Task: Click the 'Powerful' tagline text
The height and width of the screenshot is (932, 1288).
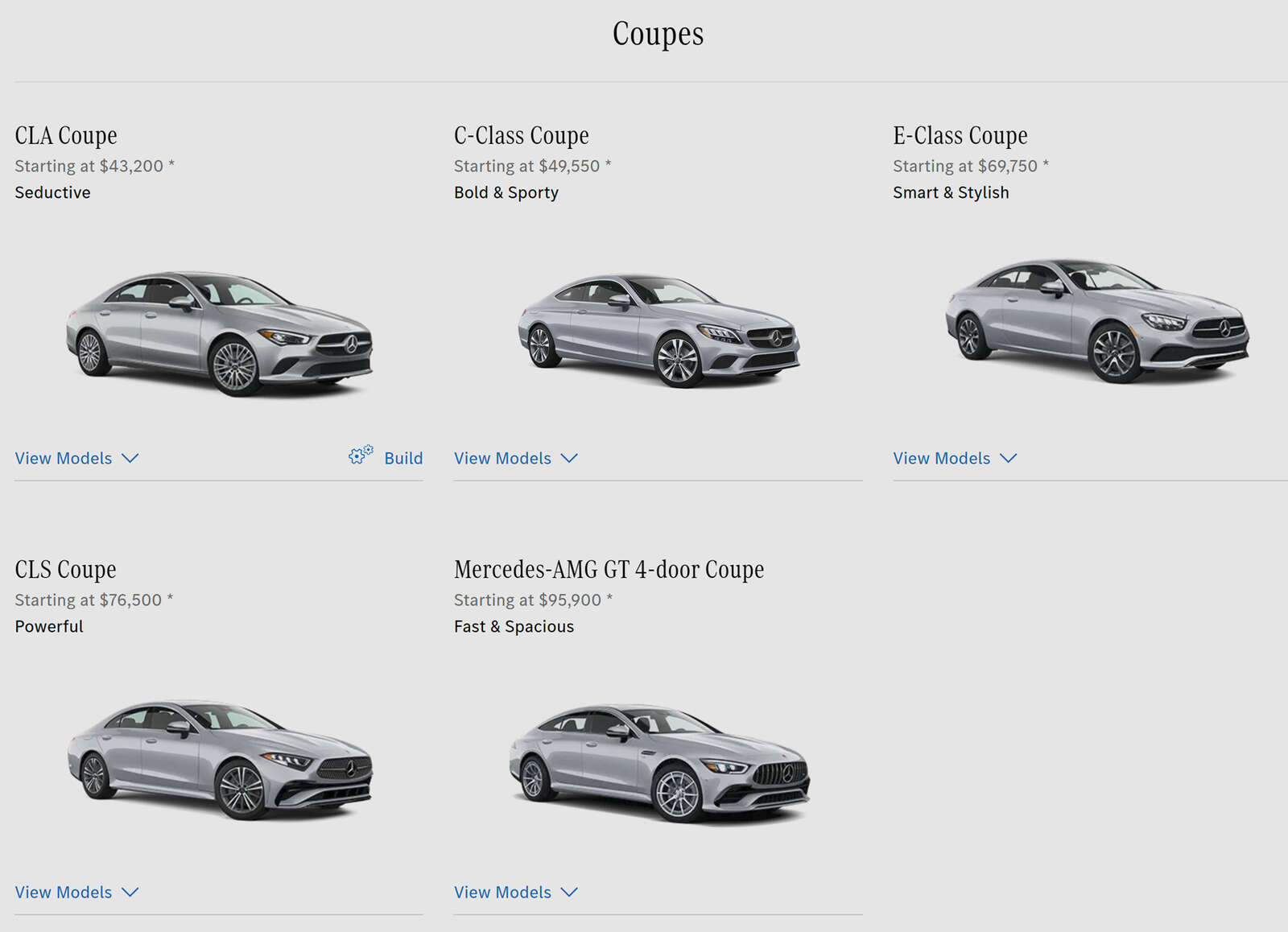Action: (x=49, y=626)
